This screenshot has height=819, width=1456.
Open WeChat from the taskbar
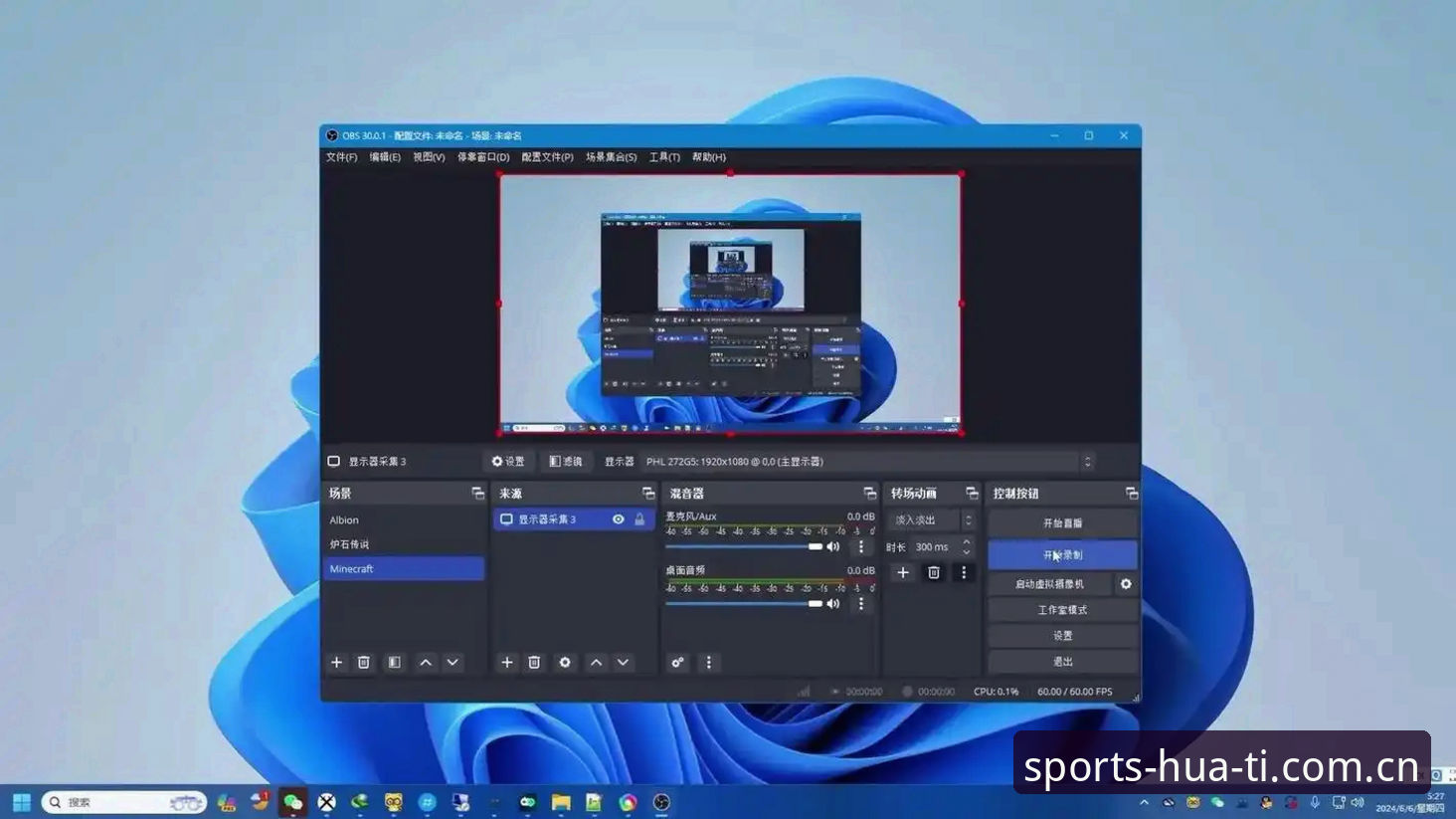(292, 802)
